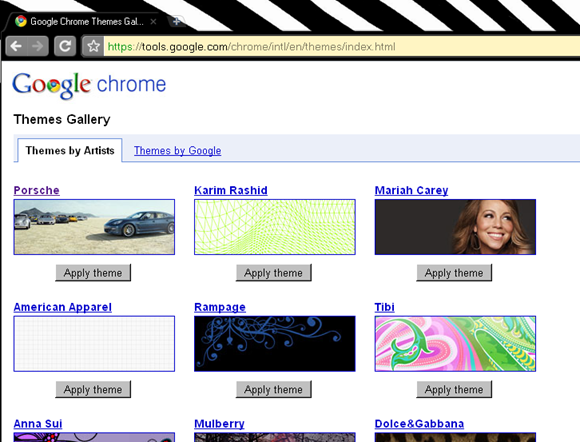Screen dimensions: 580x442
Task: Click the American Apparel grid thumbnail
Action: pos(94,344)
